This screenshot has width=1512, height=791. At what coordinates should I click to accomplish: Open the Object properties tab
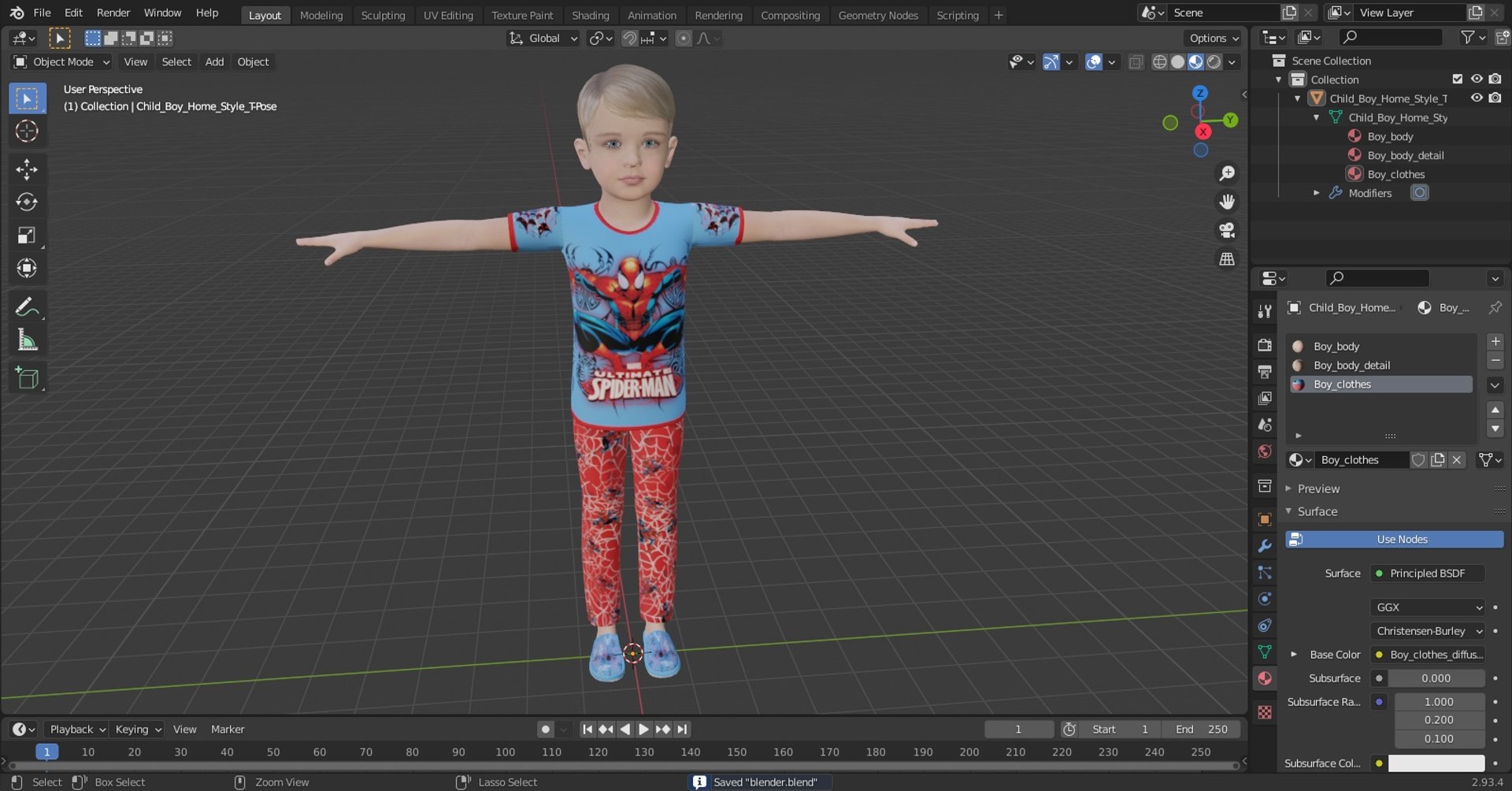1265,519
